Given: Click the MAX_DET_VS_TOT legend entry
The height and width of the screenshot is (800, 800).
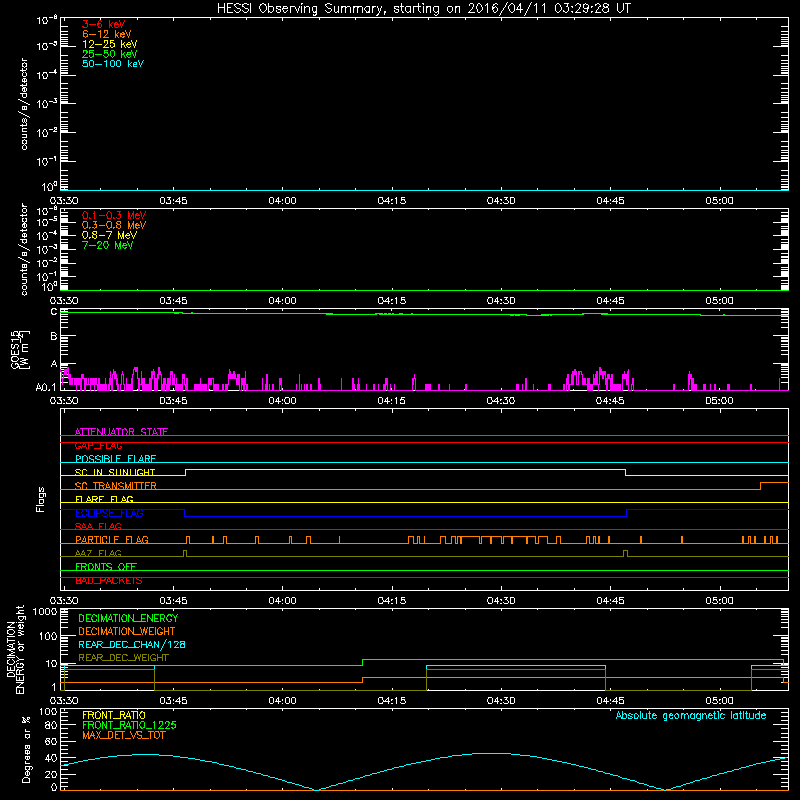Looking at the screenshot, I should [x=123, y=735].
